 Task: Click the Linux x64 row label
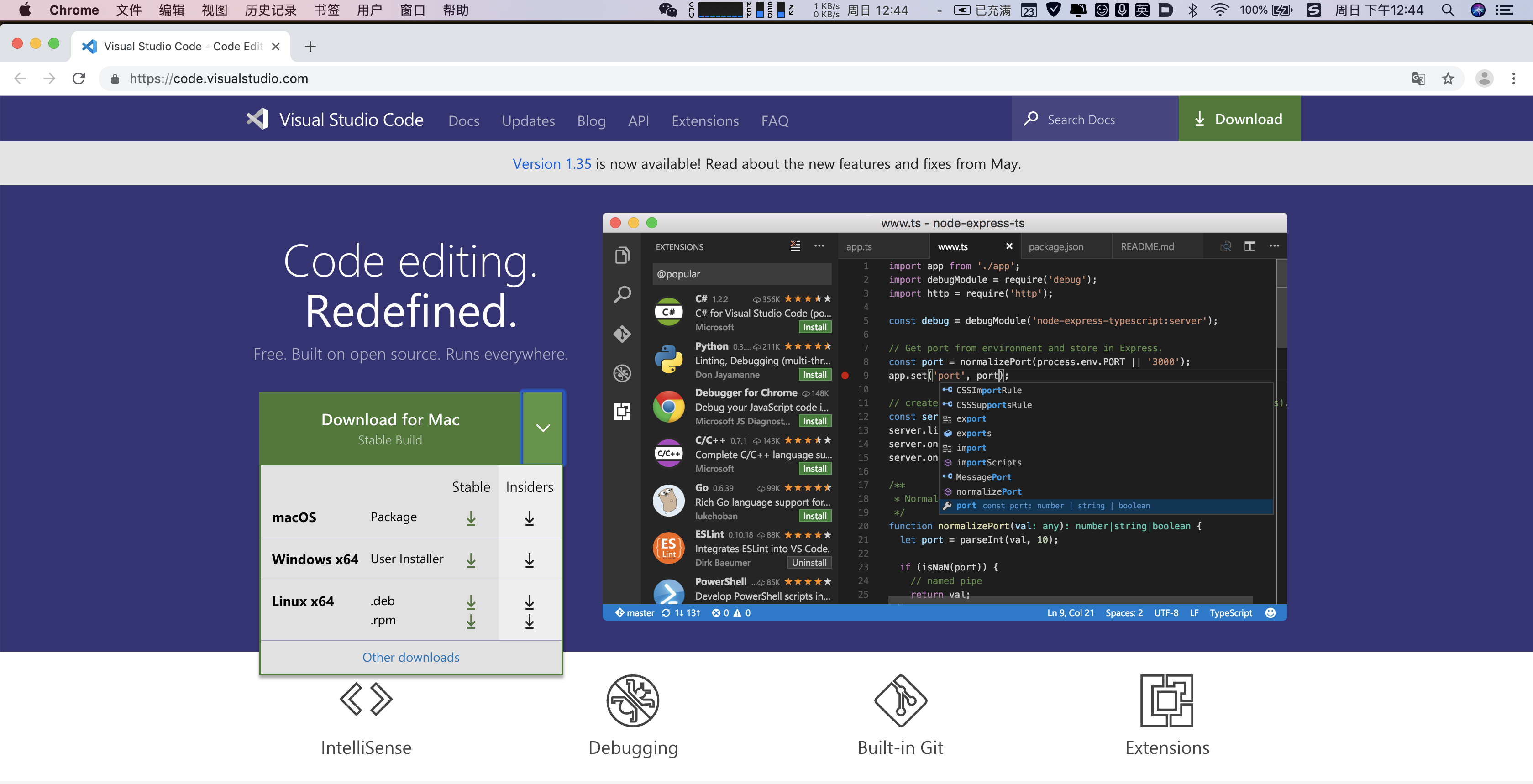pyautogui.click(x=302, y=601)
